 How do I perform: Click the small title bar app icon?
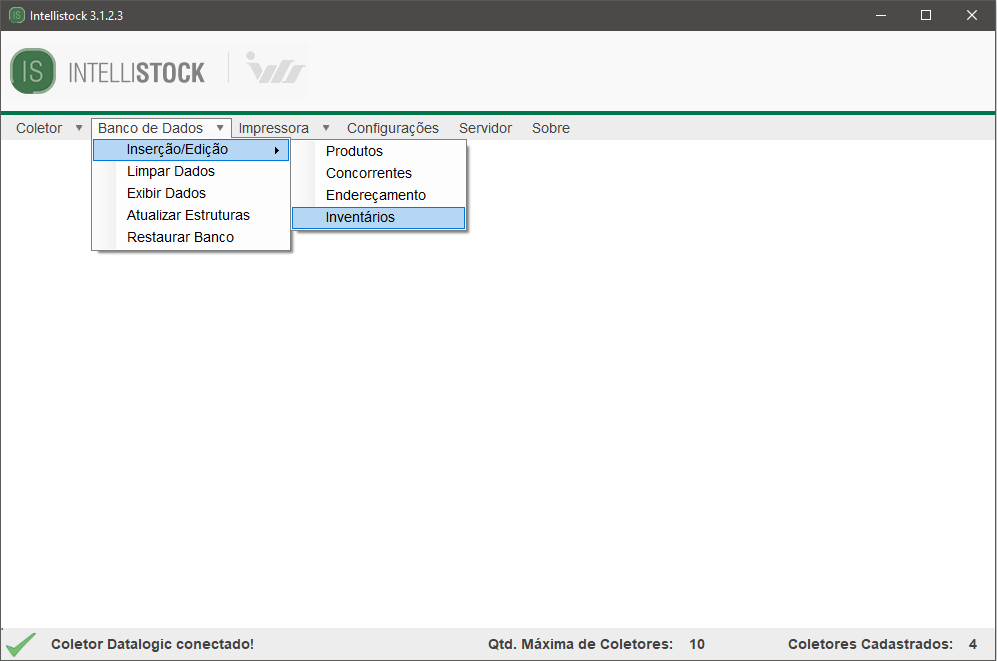click(17, 16)
